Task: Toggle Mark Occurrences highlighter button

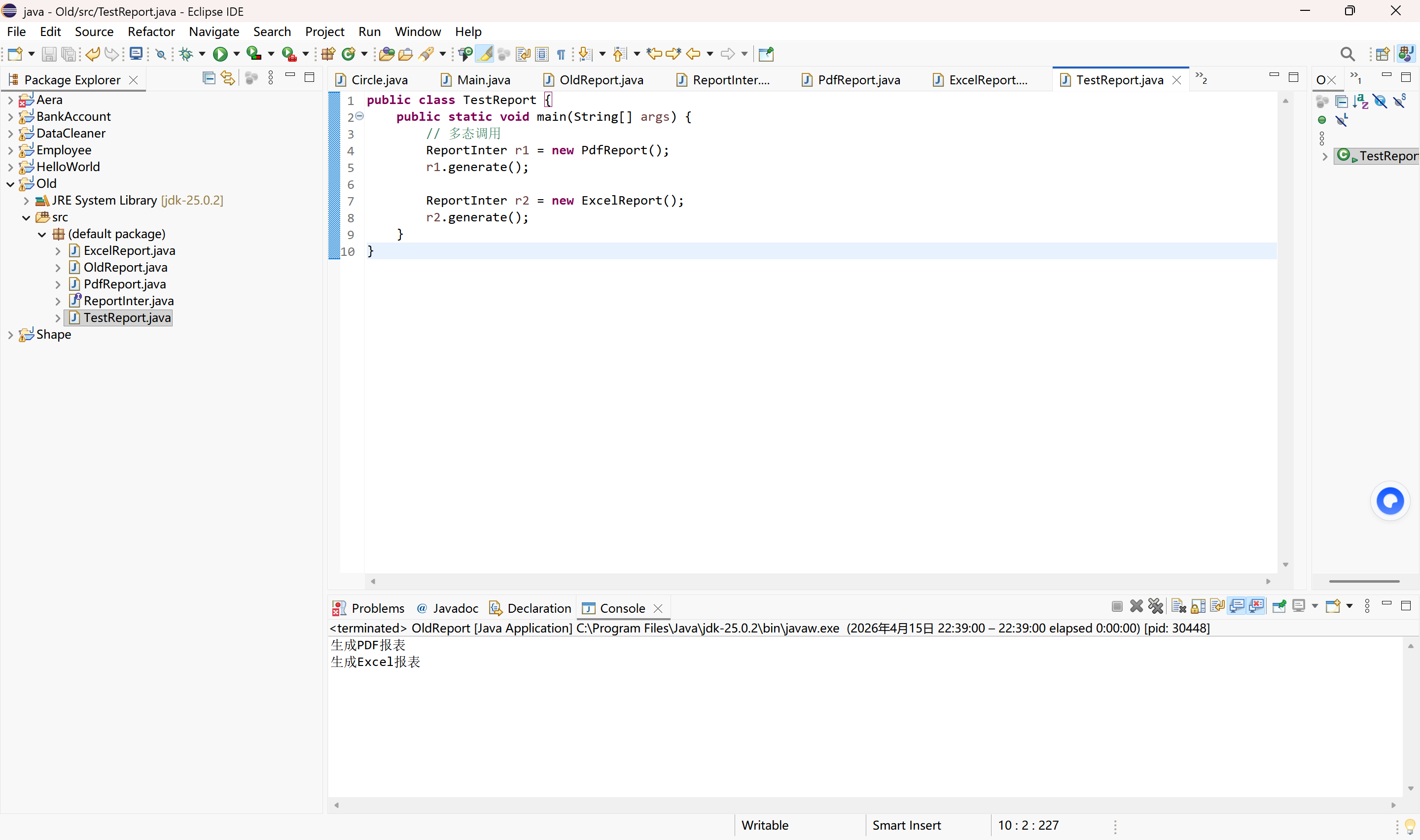Action: 485,54
